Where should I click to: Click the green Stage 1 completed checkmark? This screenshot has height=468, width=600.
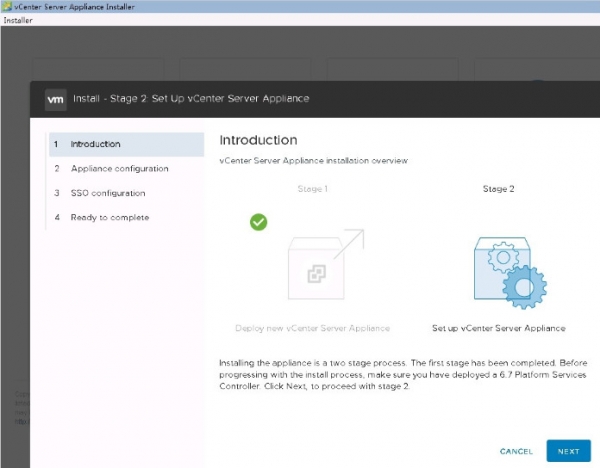click(259, 222)
